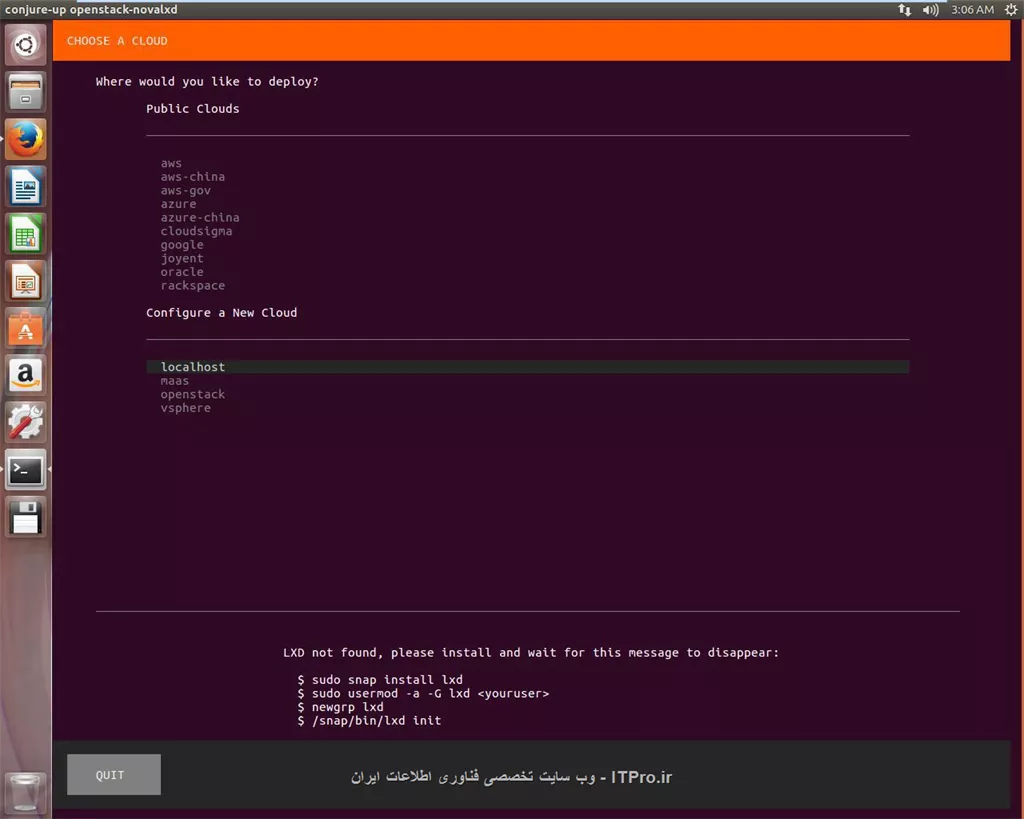Open the Files manager launcher icon

[25, 92]
